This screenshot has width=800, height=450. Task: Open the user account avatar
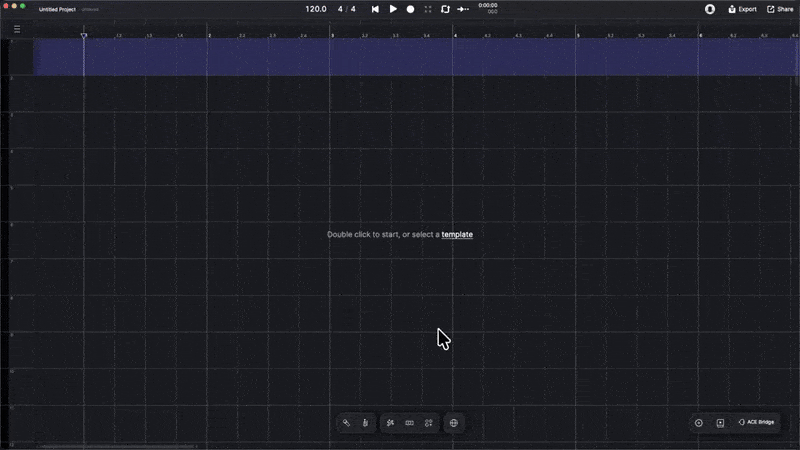point(710,9)
